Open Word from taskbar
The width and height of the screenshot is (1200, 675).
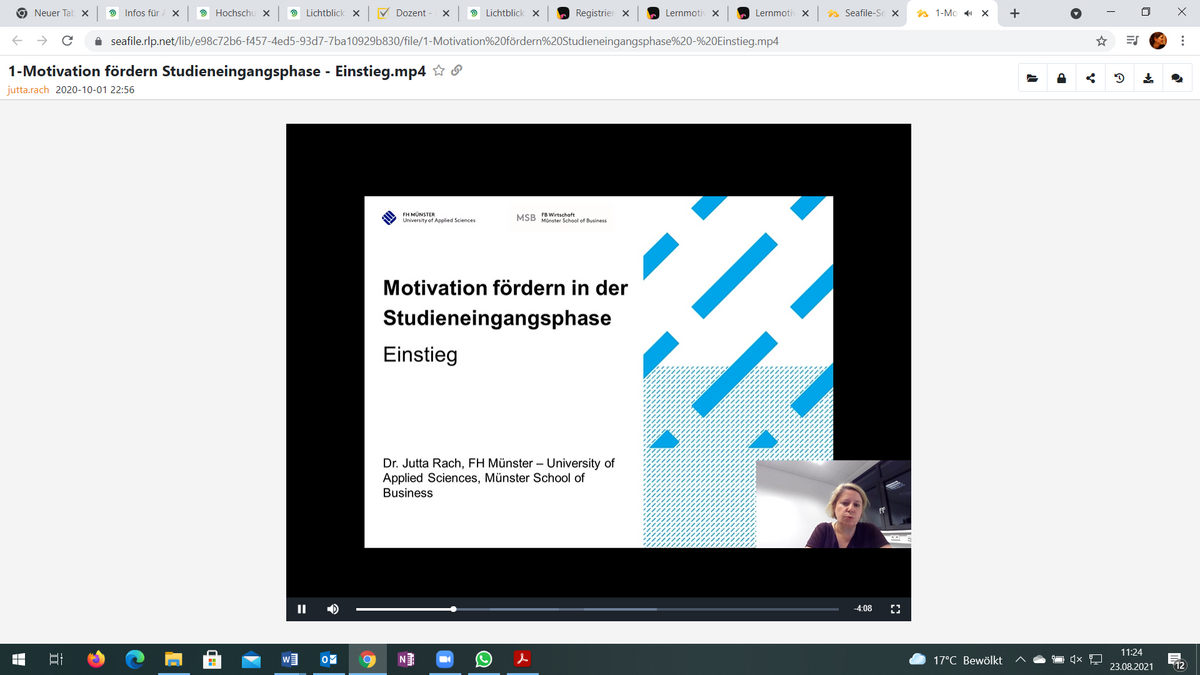coord(290,660)
